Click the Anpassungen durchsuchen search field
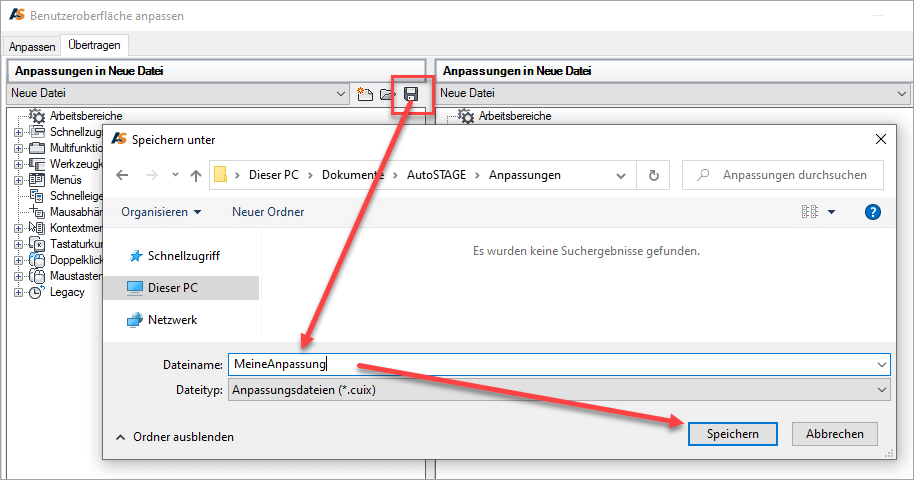 pos(783,175)
